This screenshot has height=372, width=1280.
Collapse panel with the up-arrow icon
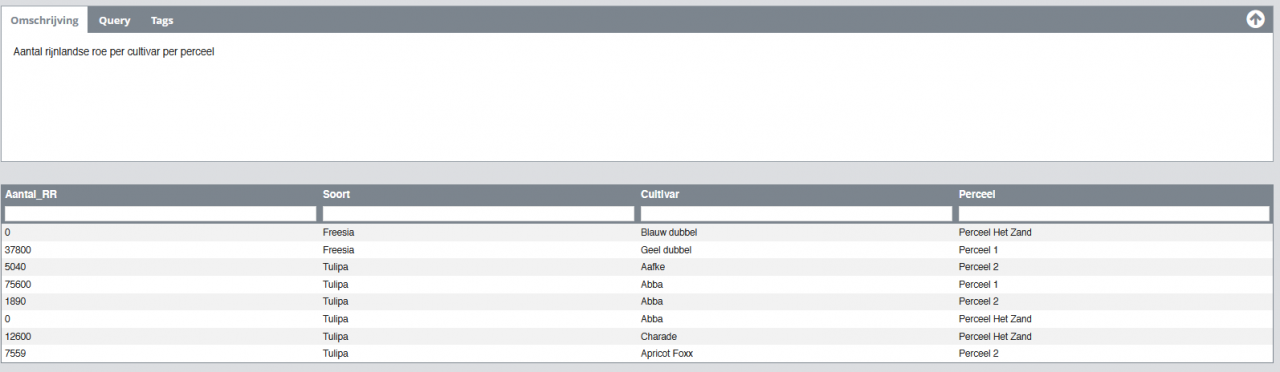pyautogui.click(x=1255, y=19)
